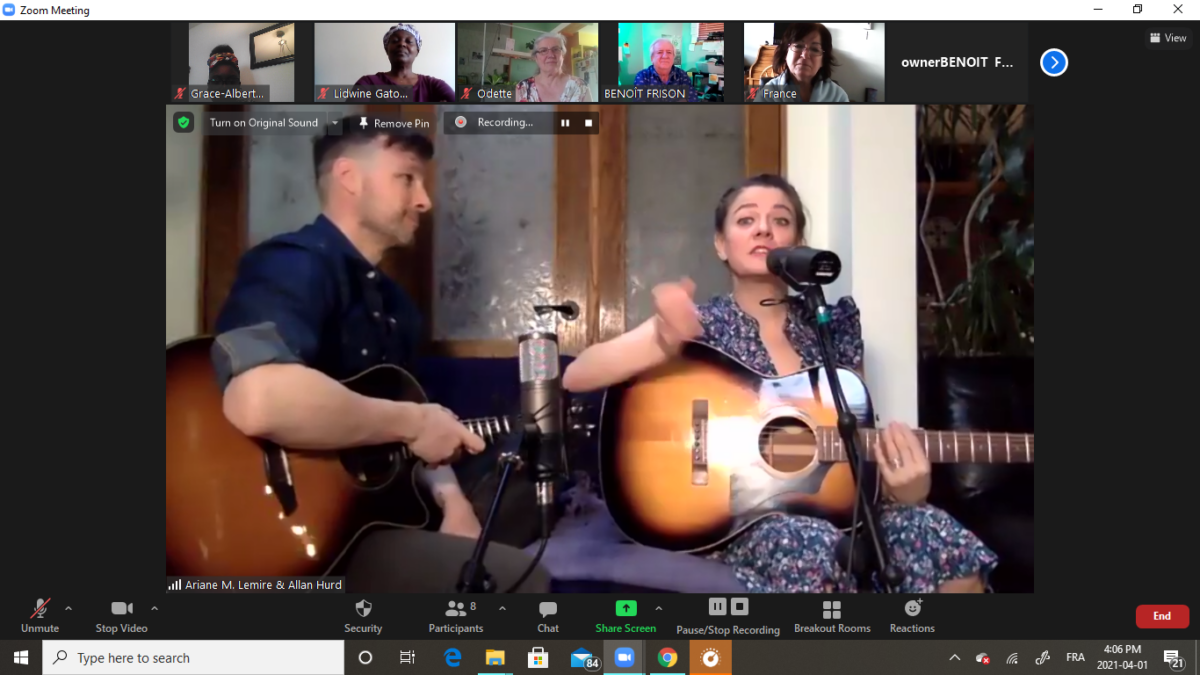This screenshot has width=1200, height=675.
Task: Click the Unmute microphone icon
Action: [40, 609]
